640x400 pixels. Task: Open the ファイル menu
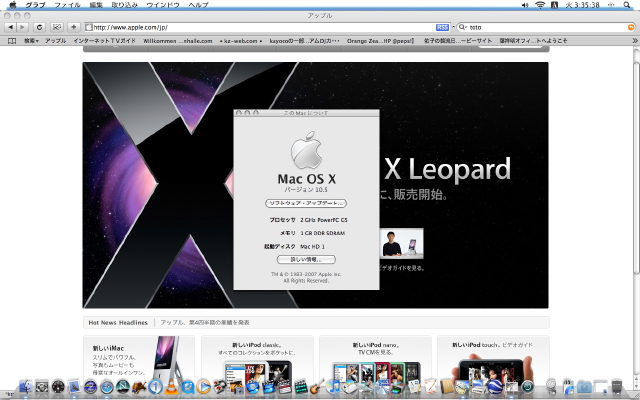[67, 5]
